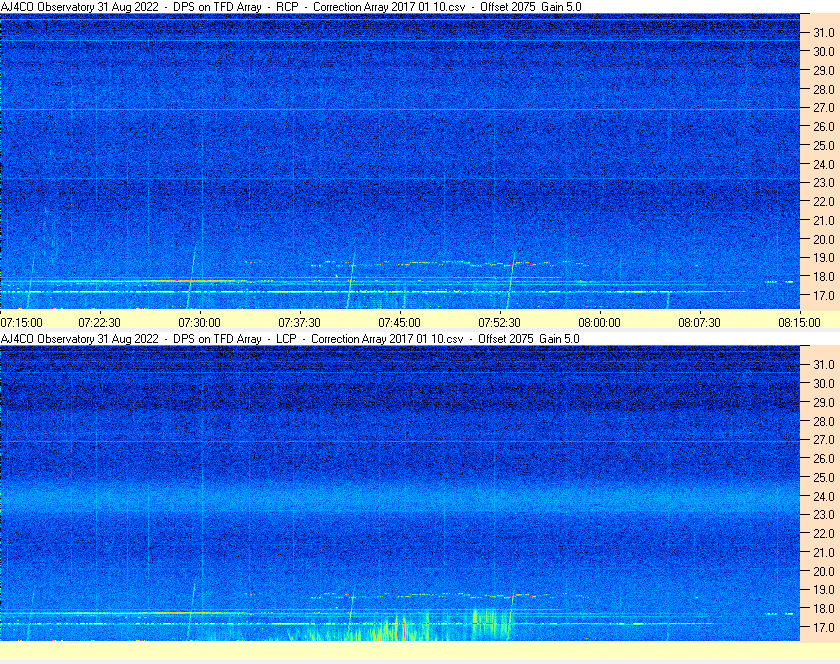Click 17.0 frequency label in LCP panel
The image size is (840, 664).
(x=824, y=627)
